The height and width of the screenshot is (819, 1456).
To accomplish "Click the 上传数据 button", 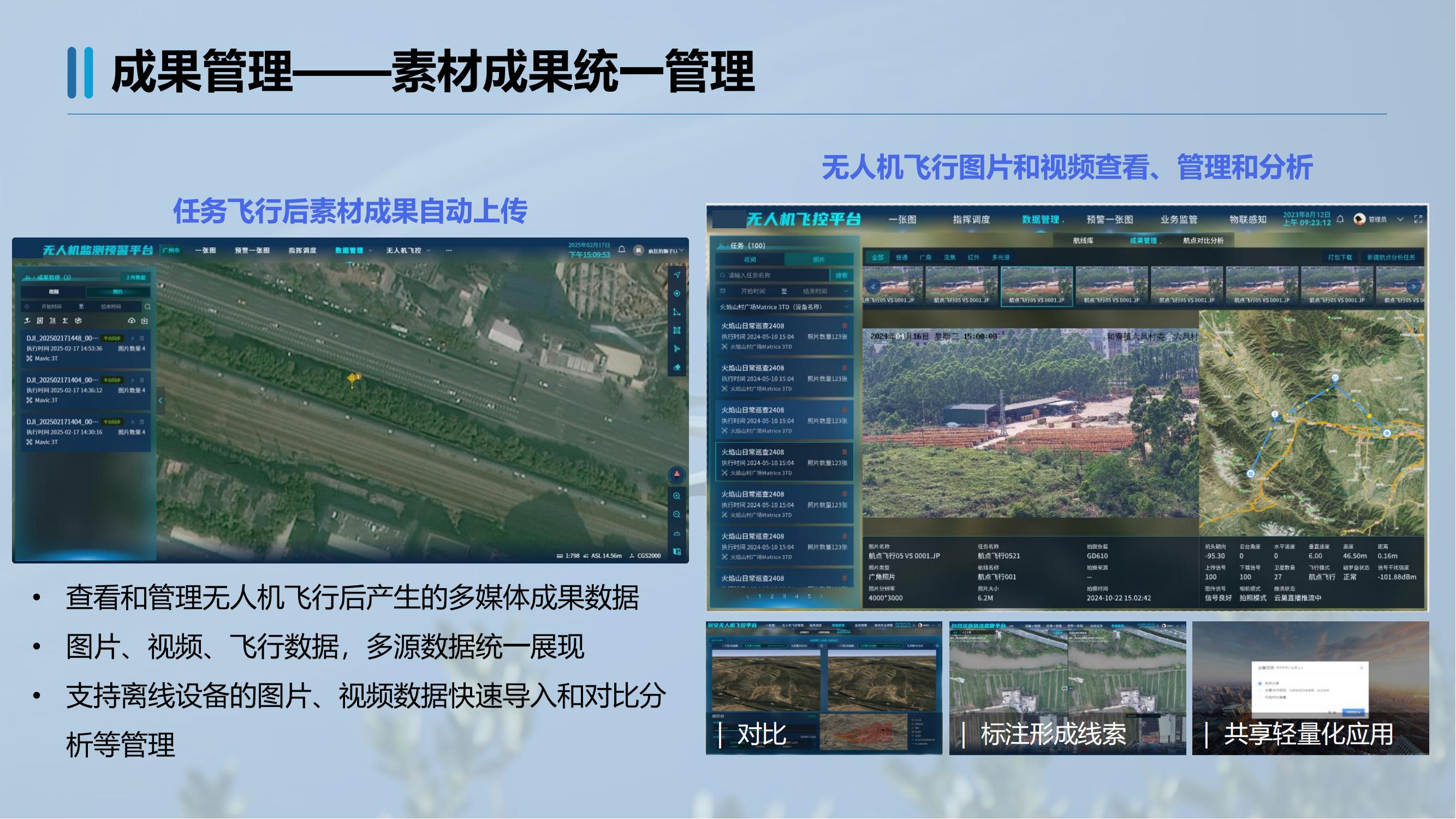I will 135,277.
